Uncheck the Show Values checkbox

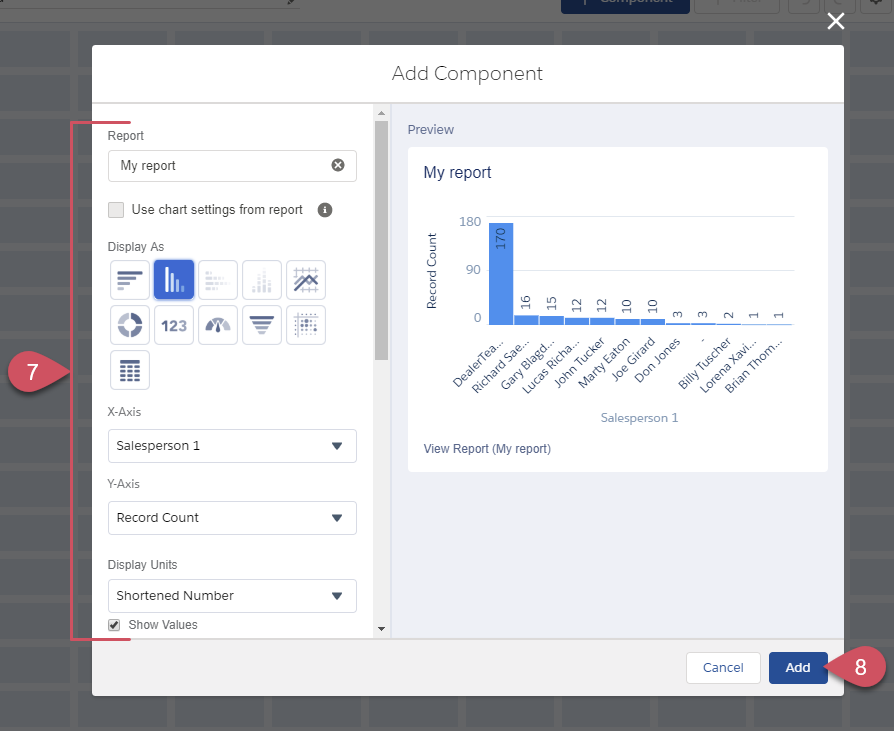114,625
